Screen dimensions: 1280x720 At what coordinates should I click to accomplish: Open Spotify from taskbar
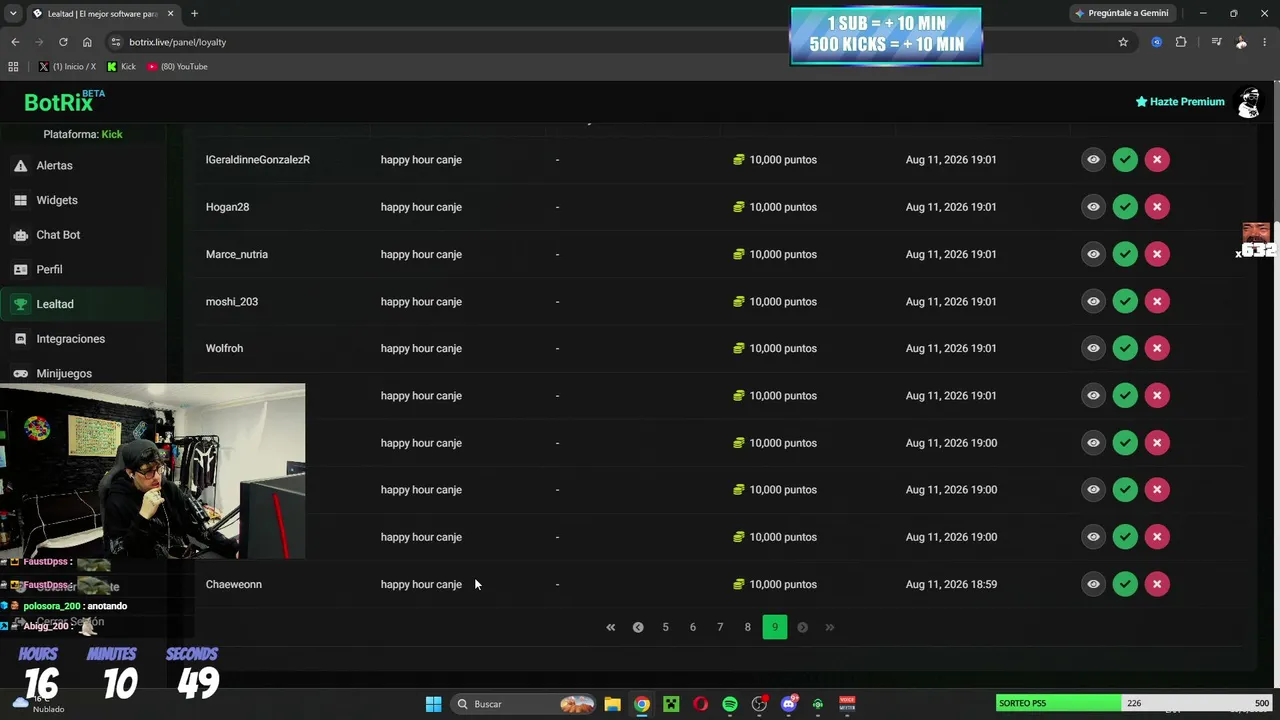(730, 704)
